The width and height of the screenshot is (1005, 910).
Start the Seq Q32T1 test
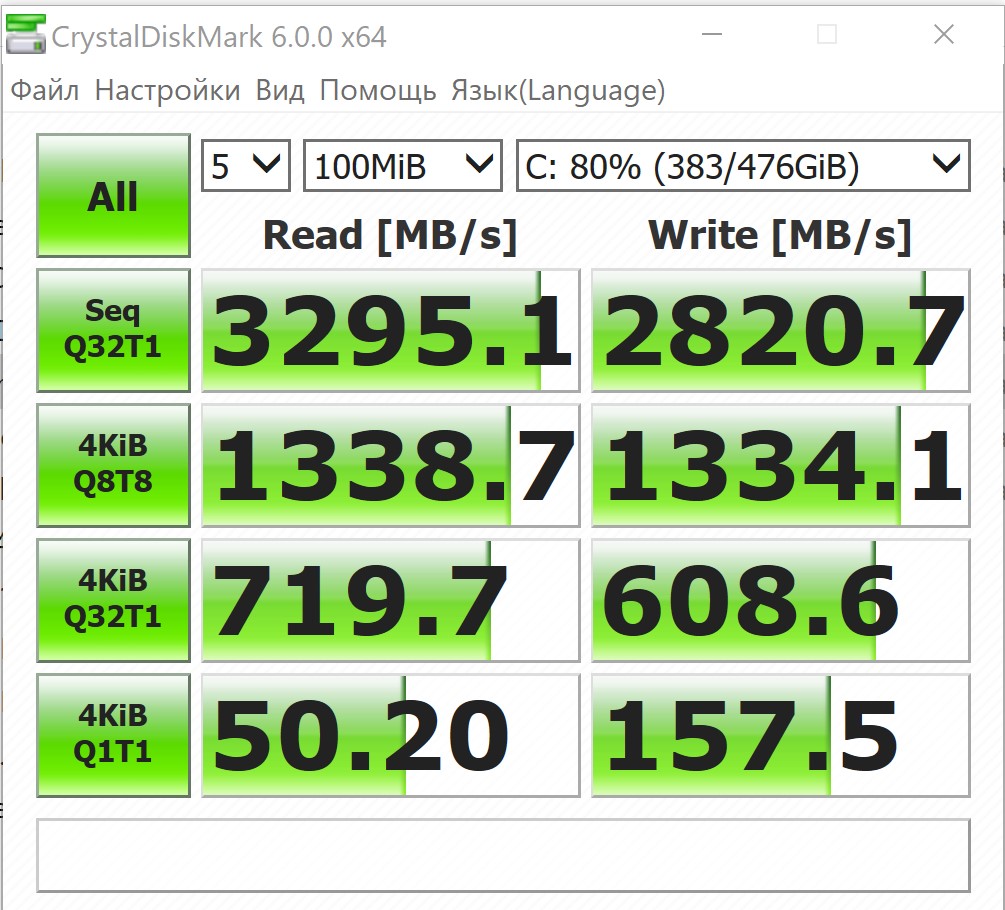point(113,330)
